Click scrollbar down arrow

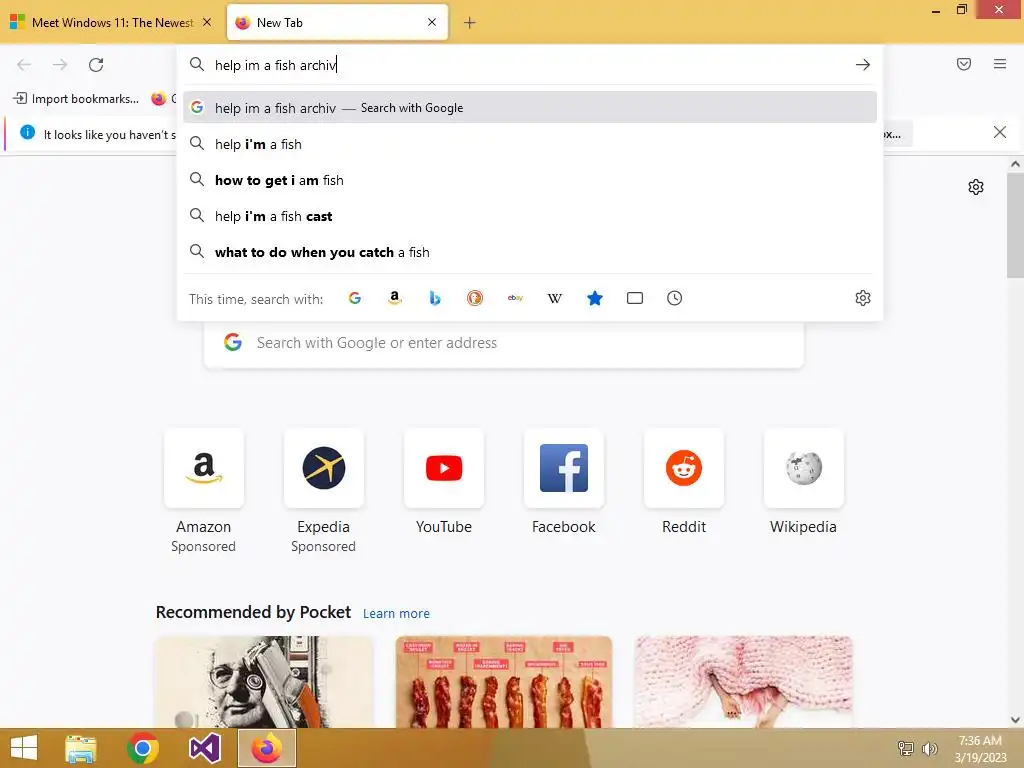point(1015,720)
